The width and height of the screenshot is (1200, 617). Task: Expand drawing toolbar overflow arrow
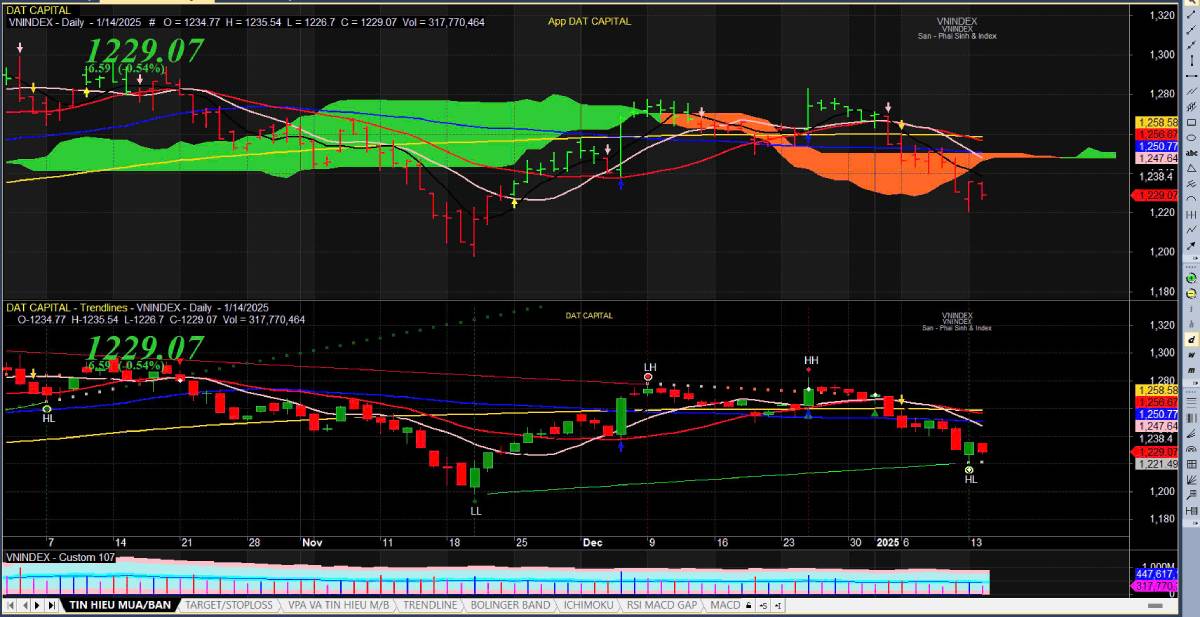[x=1194, y=260]
